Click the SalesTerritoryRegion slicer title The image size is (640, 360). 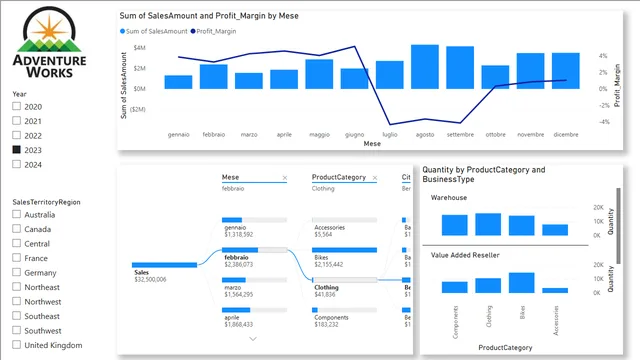click(46, 202)
